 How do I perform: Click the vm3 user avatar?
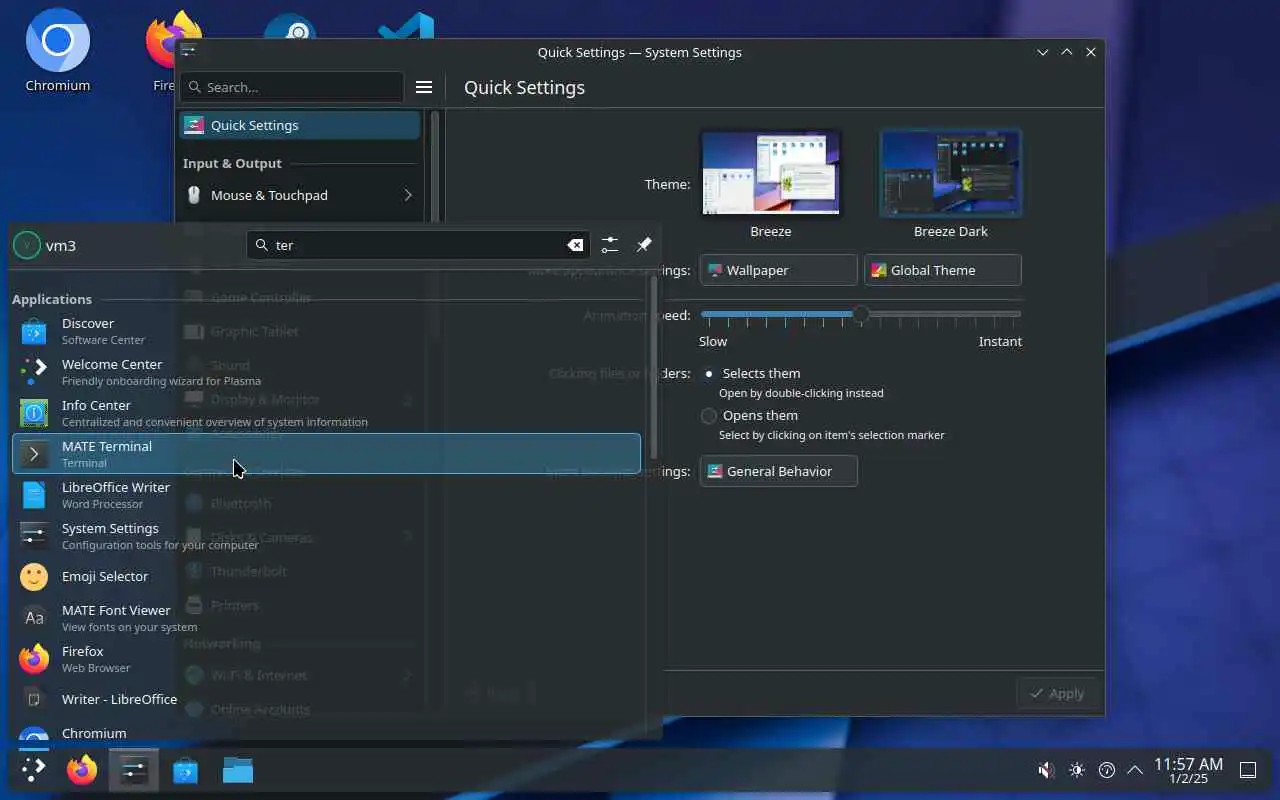click(27, 245)
